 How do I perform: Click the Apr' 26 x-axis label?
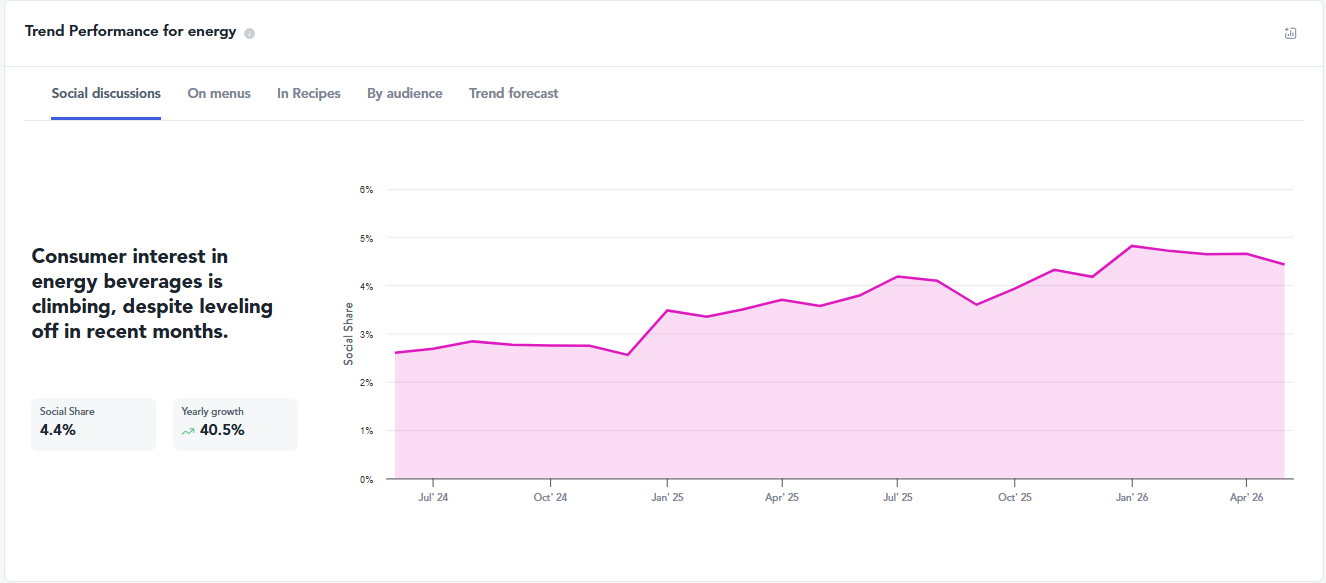[x=1246, y=497]
